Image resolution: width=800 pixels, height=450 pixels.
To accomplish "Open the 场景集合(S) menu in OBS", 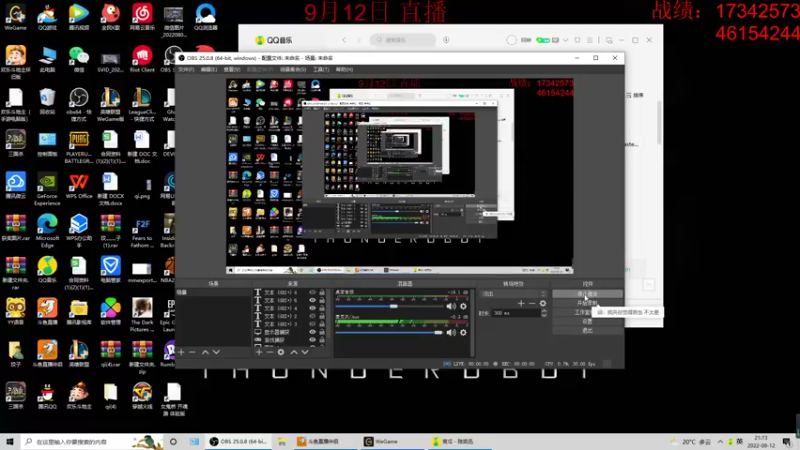I will [293, 69].
